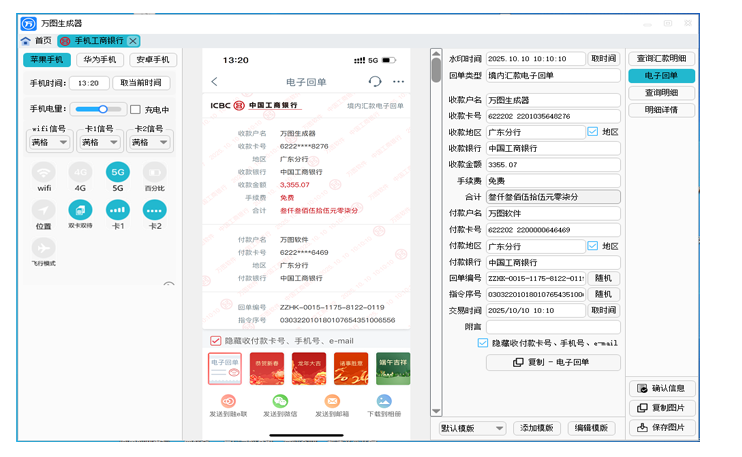Open the 卡1信号 dropdown
Viewport: 742px width, 457px height.
(x=99, y=142)
